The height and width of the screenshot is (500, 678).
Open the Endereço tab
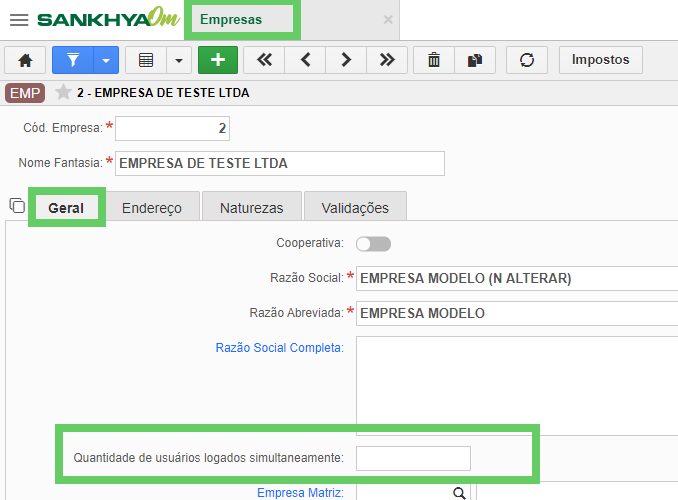[152, 208]
